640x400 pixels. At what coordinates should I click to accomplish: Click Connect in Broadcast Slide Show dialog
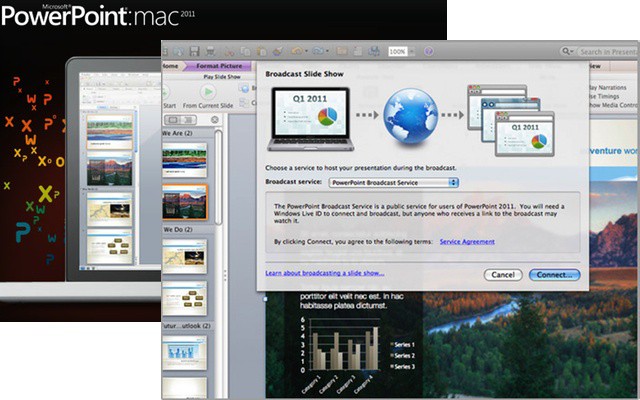coord(554,275)
